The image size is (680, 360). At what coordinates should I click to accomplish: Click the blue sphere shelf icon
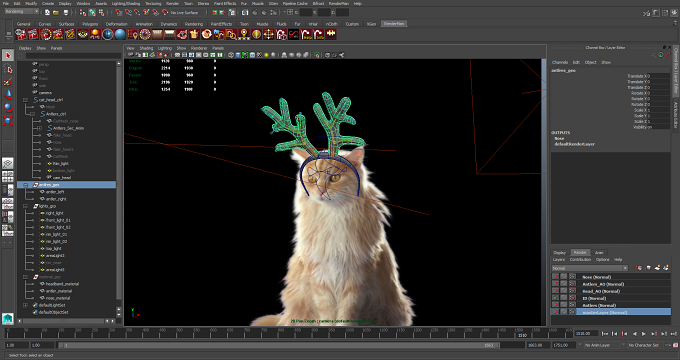pos(120,34)
